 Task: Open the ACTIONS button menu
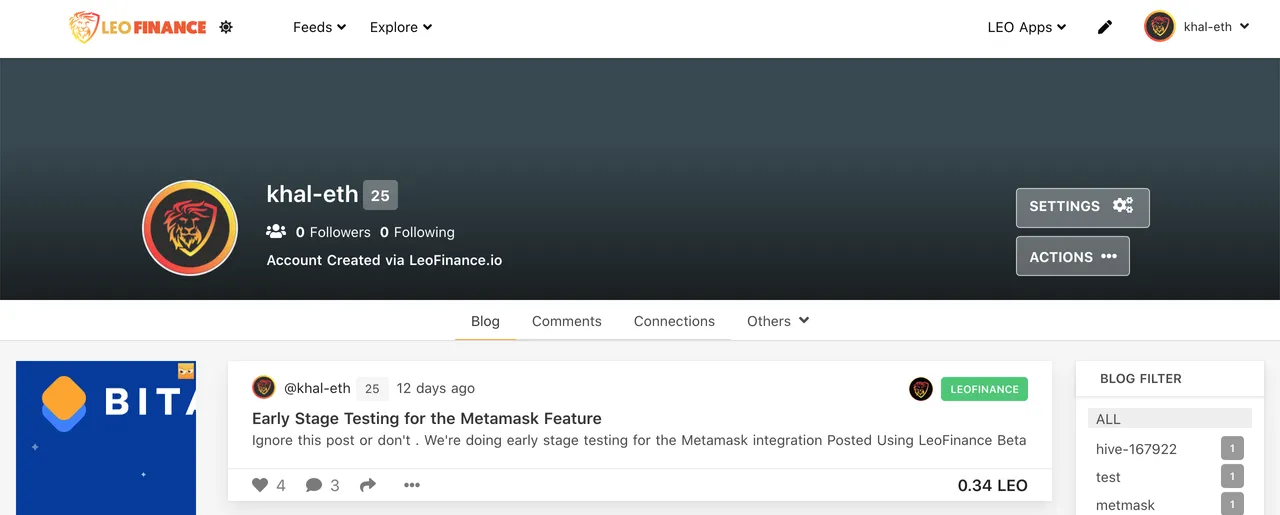(1073, 256)
